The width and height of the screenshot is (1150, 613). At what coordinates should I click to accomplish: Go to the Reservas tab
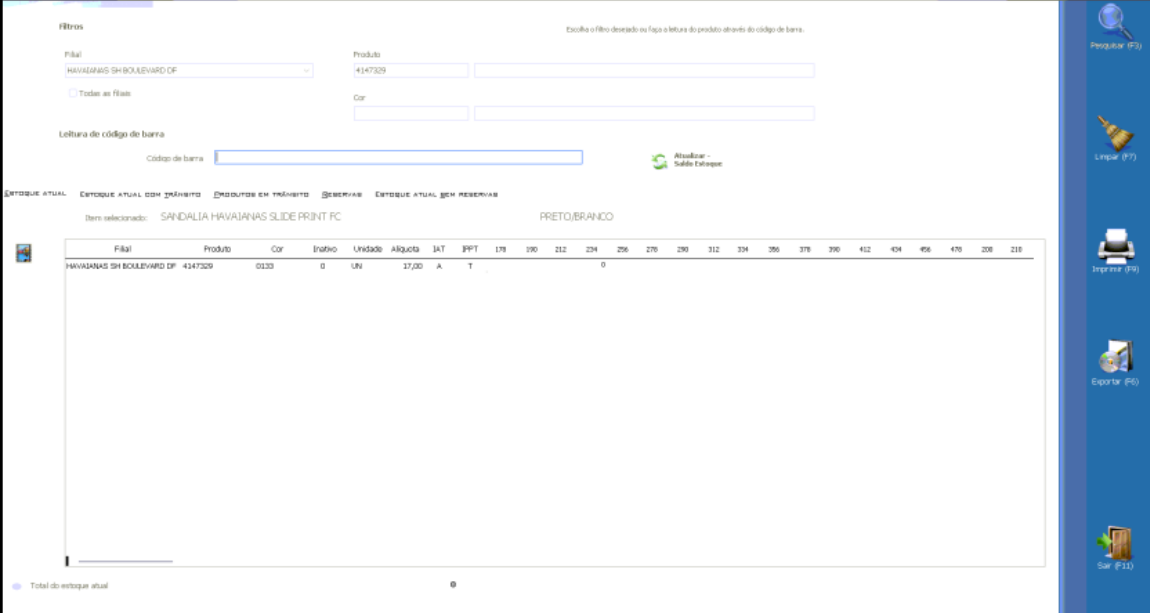[x=342, y=194]
